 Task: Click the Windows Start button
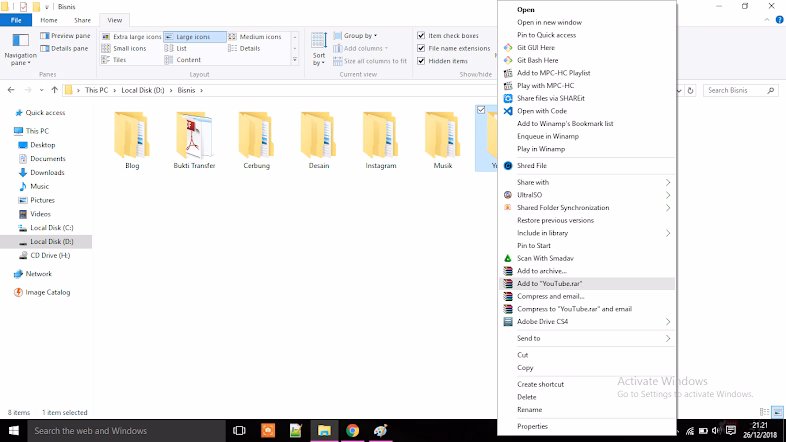pyautogui.click(x=14, y=430)
